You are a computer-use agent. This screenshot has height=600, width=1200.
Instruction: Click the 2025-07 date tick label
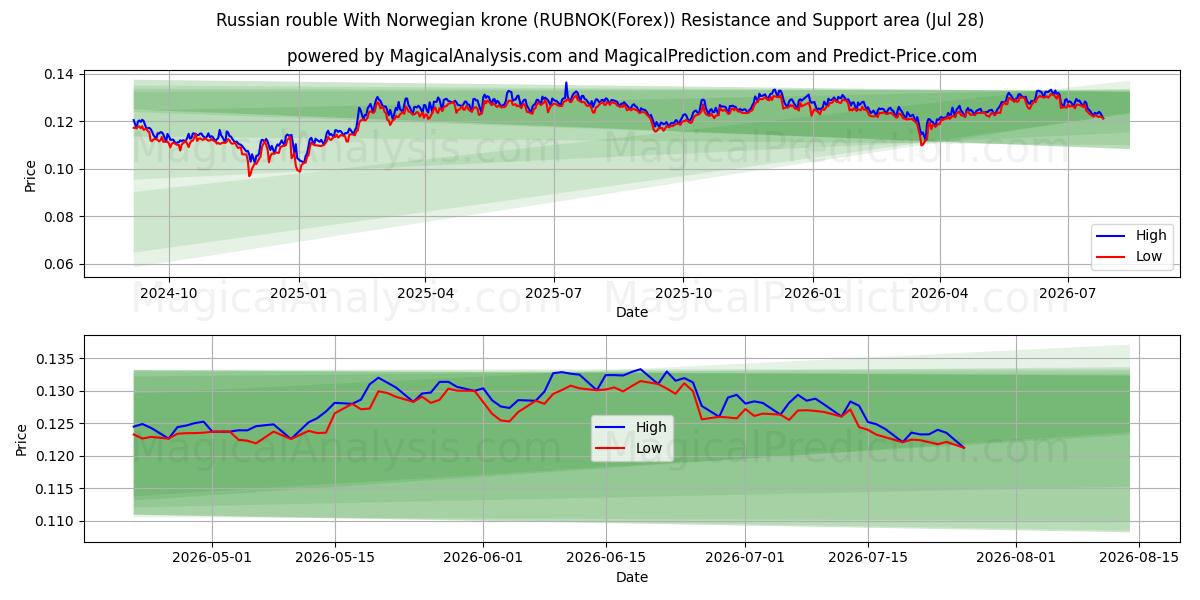pyautogui.click(x=554, y=293)
